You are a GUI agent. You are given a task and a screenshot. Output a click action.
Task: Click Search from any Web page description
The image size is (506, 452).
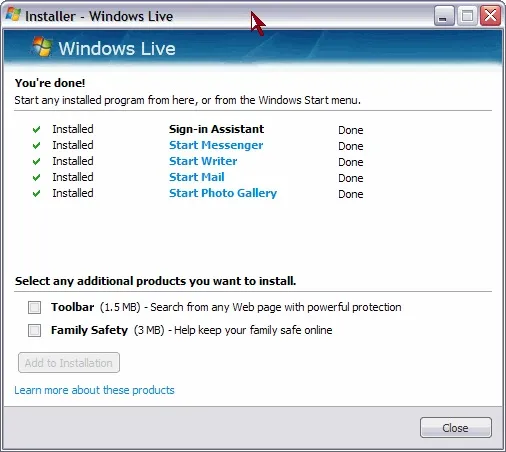coord(276,307)
